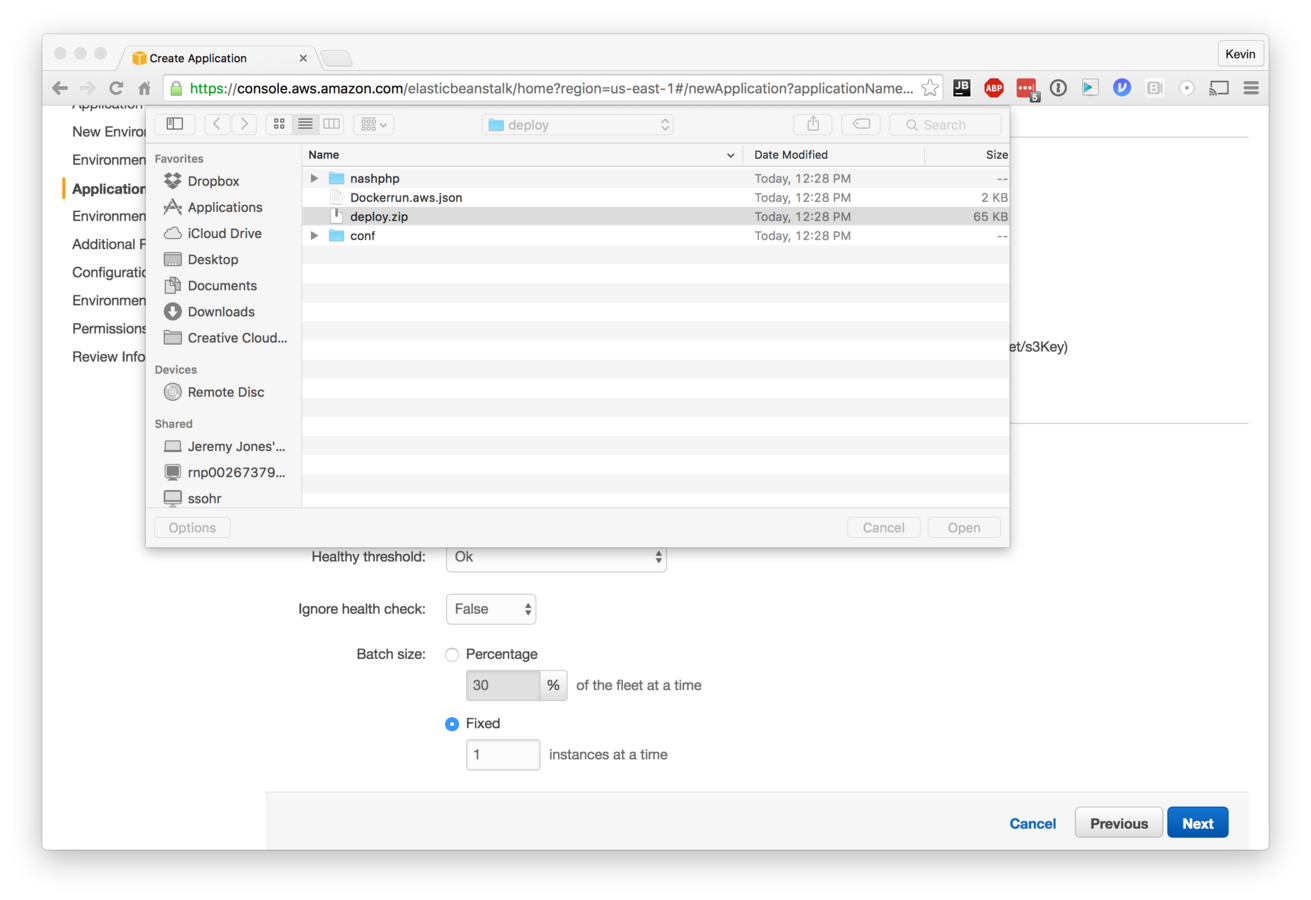This screenshot has width=1311, height=900.
Task: Open iCloud Drive in sidebar
Action: tap(224, 233)
